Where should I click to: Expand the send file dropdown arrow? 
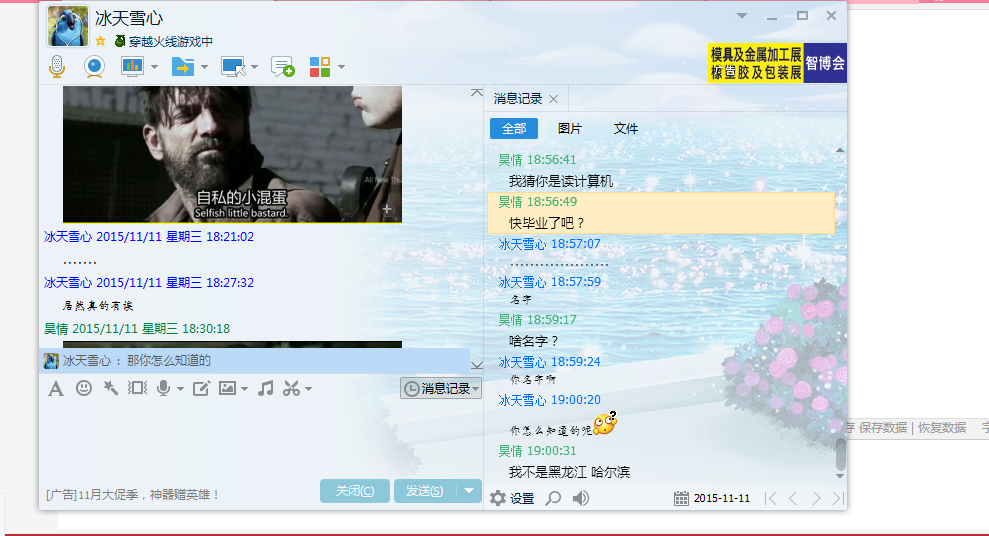(204, 67)
